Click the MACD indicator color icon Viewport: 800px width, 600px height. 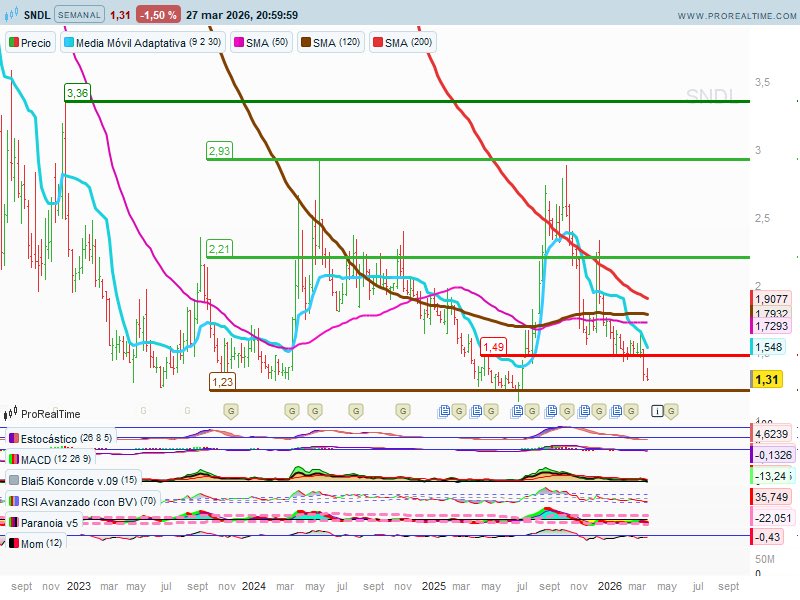coord(14,459)
